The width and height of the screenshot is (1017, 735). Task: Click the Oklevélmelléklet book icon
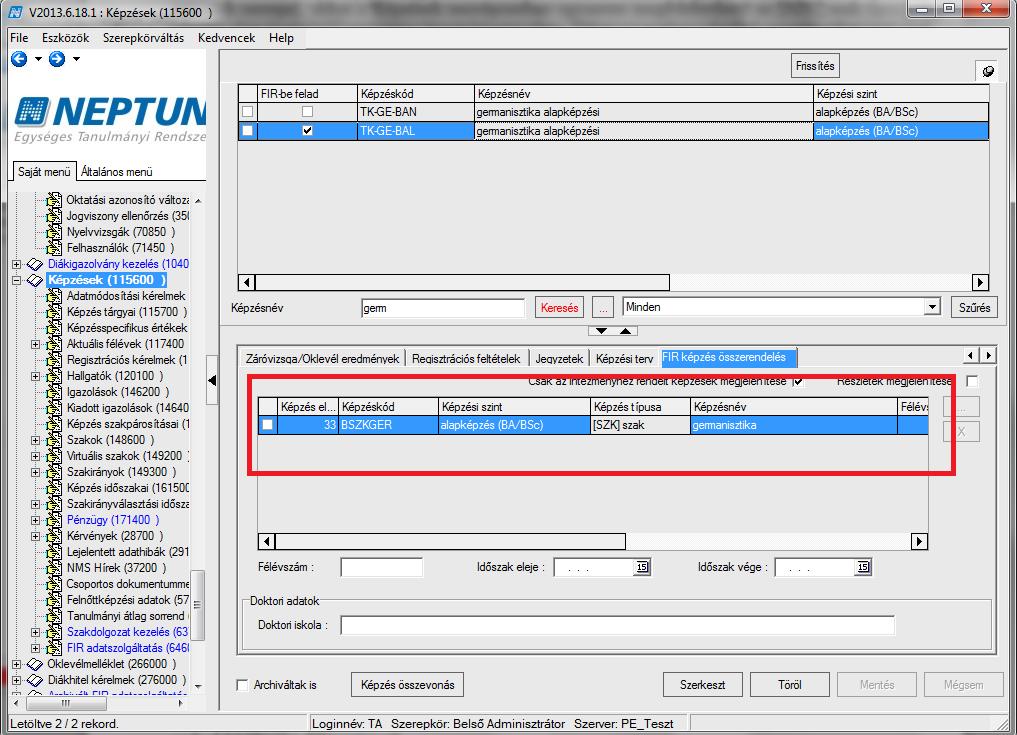(34, 664)
